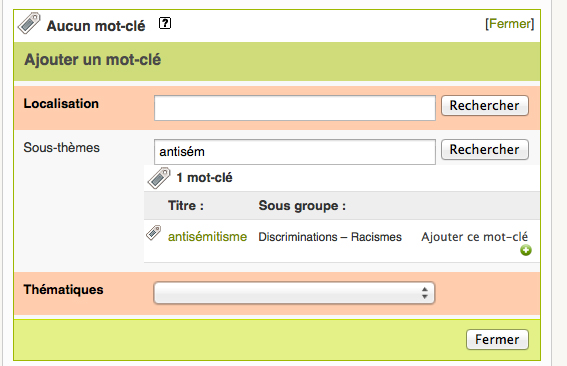Focus the Localisation search field

click(x=295, y=108)
